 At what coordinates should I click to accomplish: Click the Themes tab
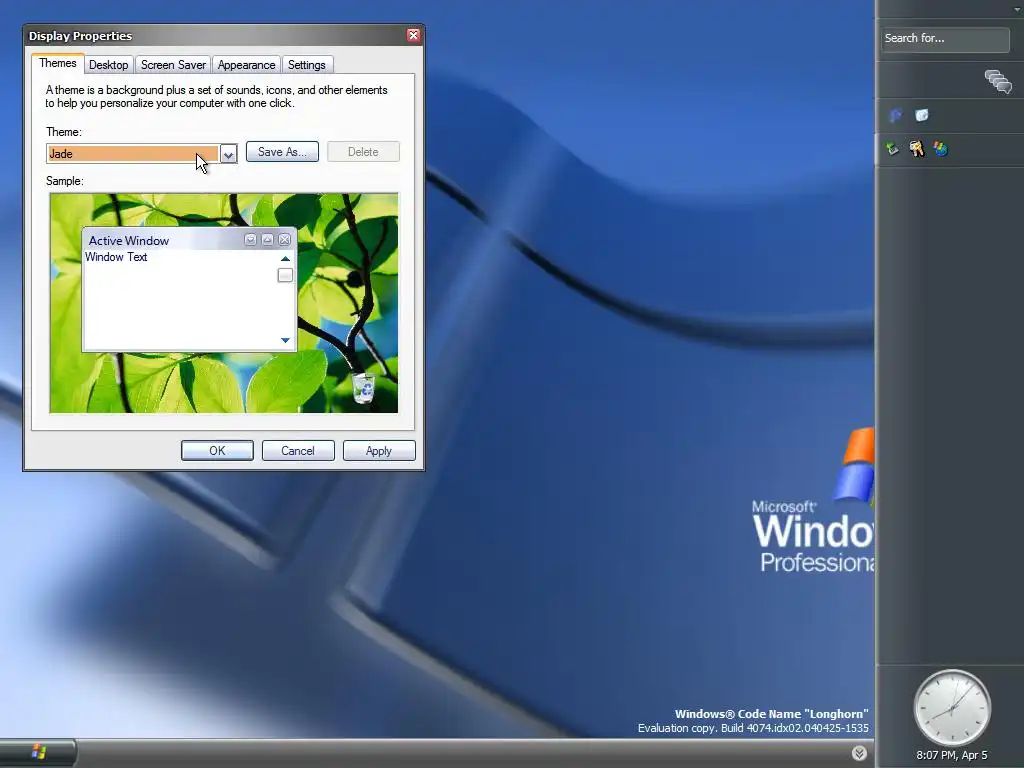pyautogui.click(x=57, y=63)
